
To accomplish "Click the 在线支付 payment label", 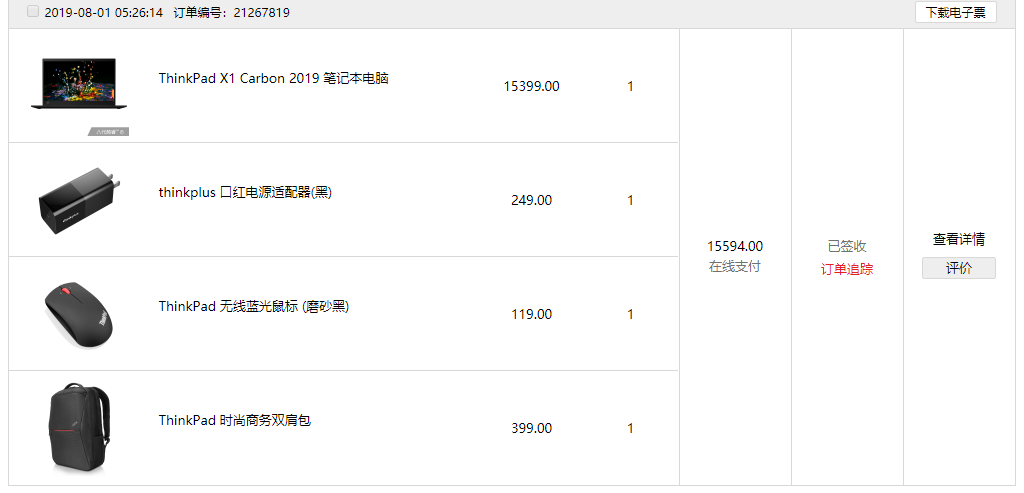I will pos(735,266).
